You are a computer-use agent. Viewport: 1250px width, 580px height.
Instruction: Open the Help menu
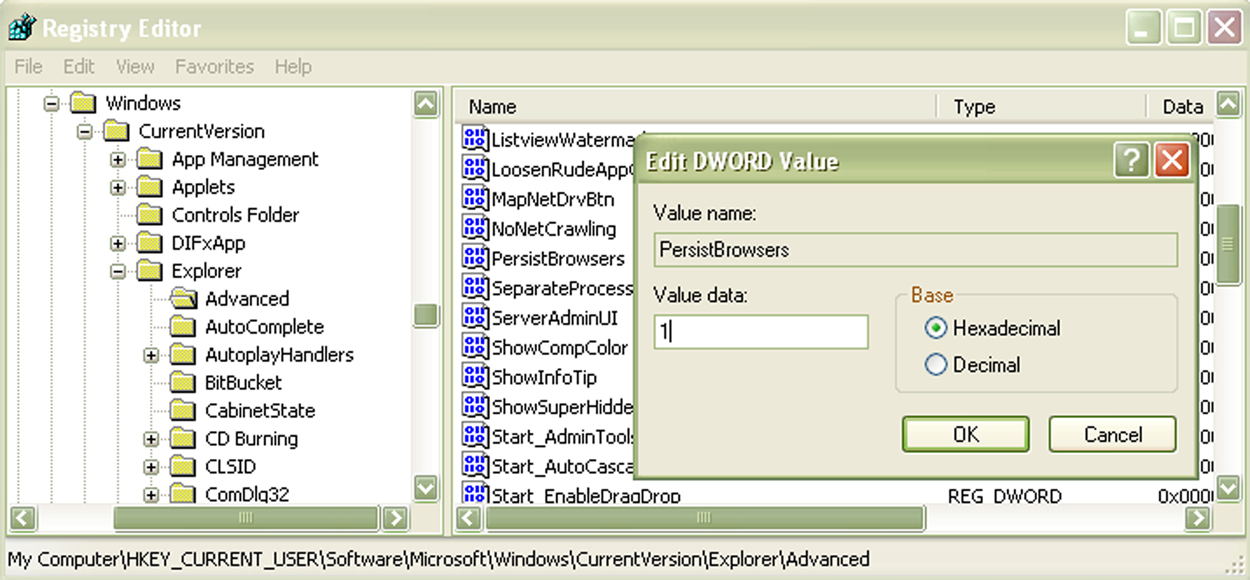pyautogui.click(x=293, y=67)
